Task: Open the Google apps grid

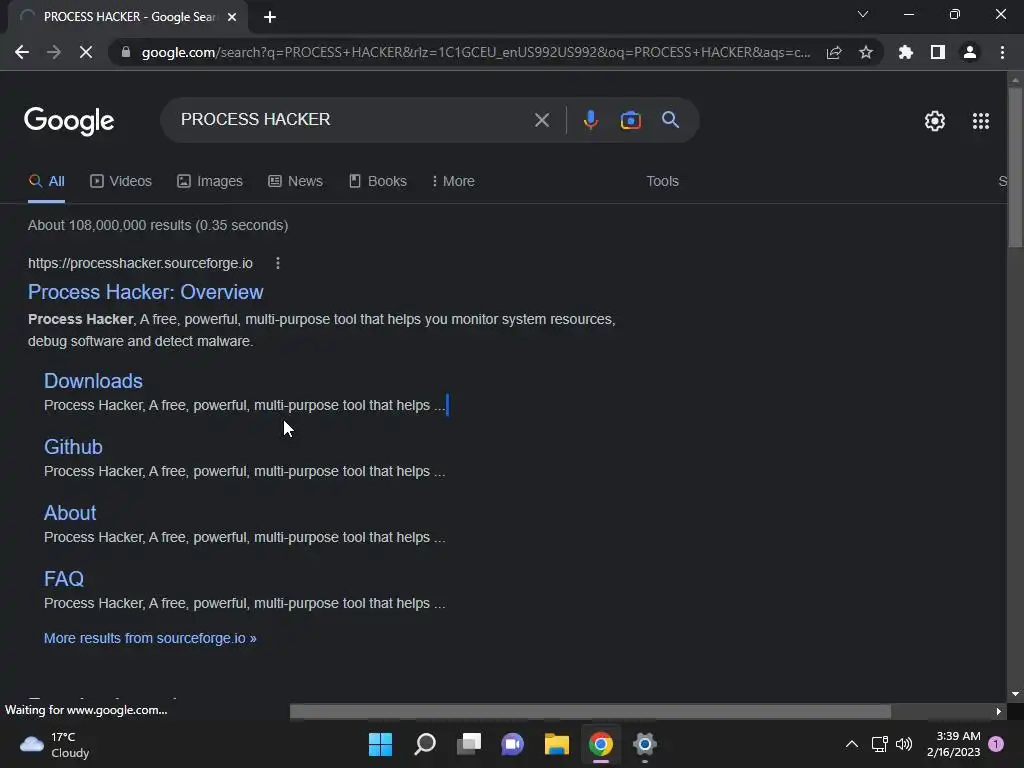Action: click(x=981, y=121)
